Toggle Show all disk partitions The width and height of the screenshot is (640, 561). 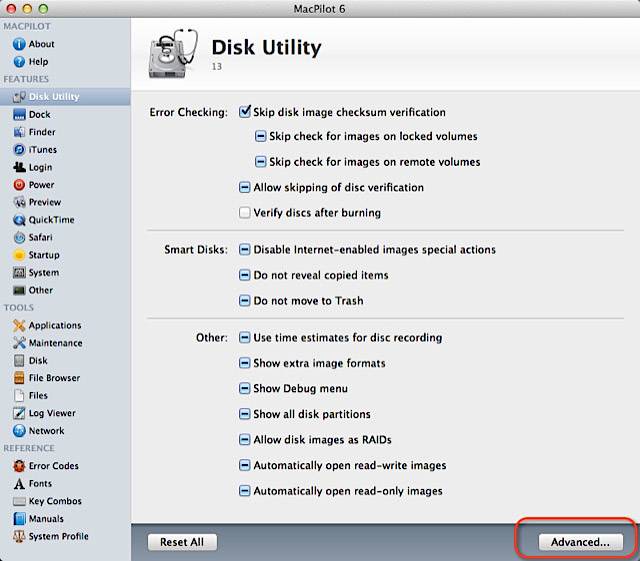tap(244, 414)
